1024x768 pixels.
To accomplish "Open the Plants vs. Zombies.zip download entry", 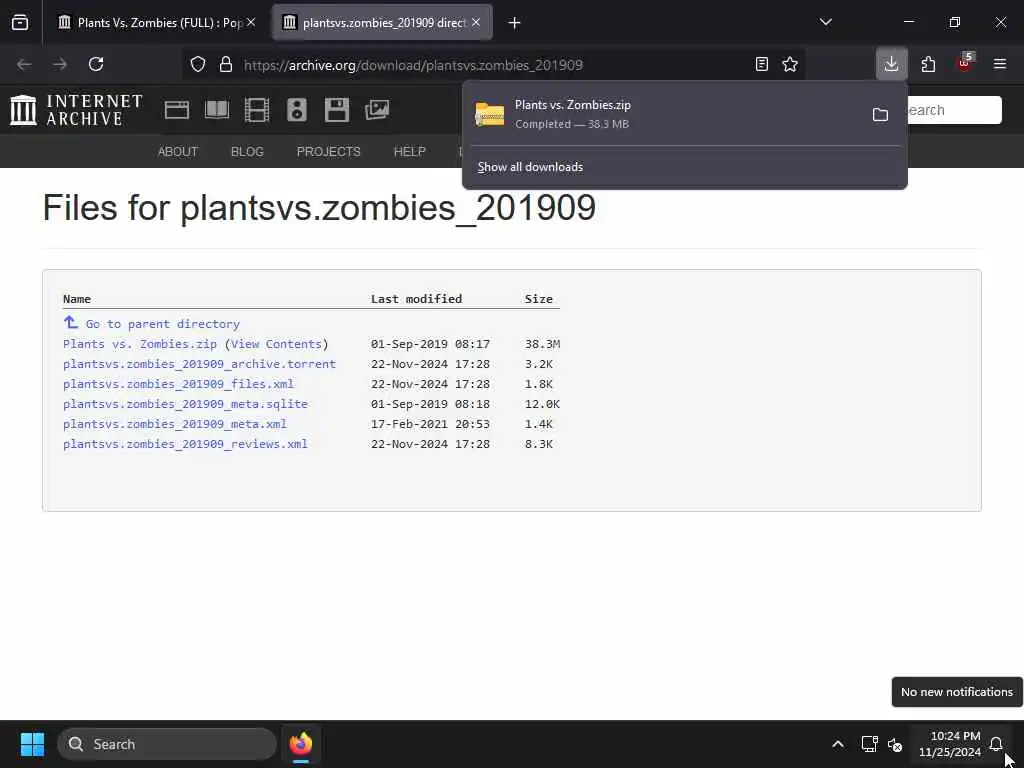I will pos(667,114).
